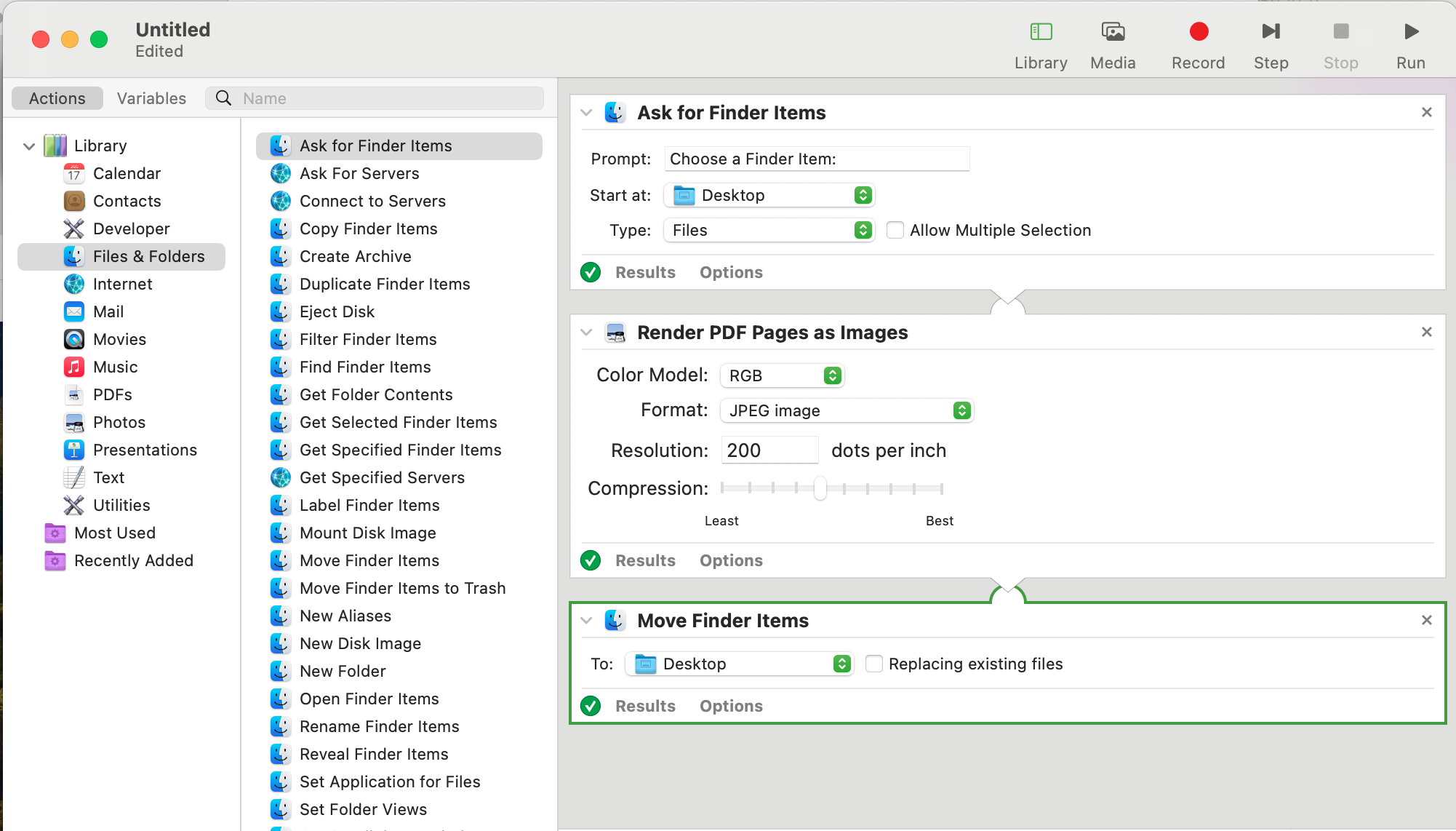
Task: Show Options for Move Finder Items
Action: [730, 706]
